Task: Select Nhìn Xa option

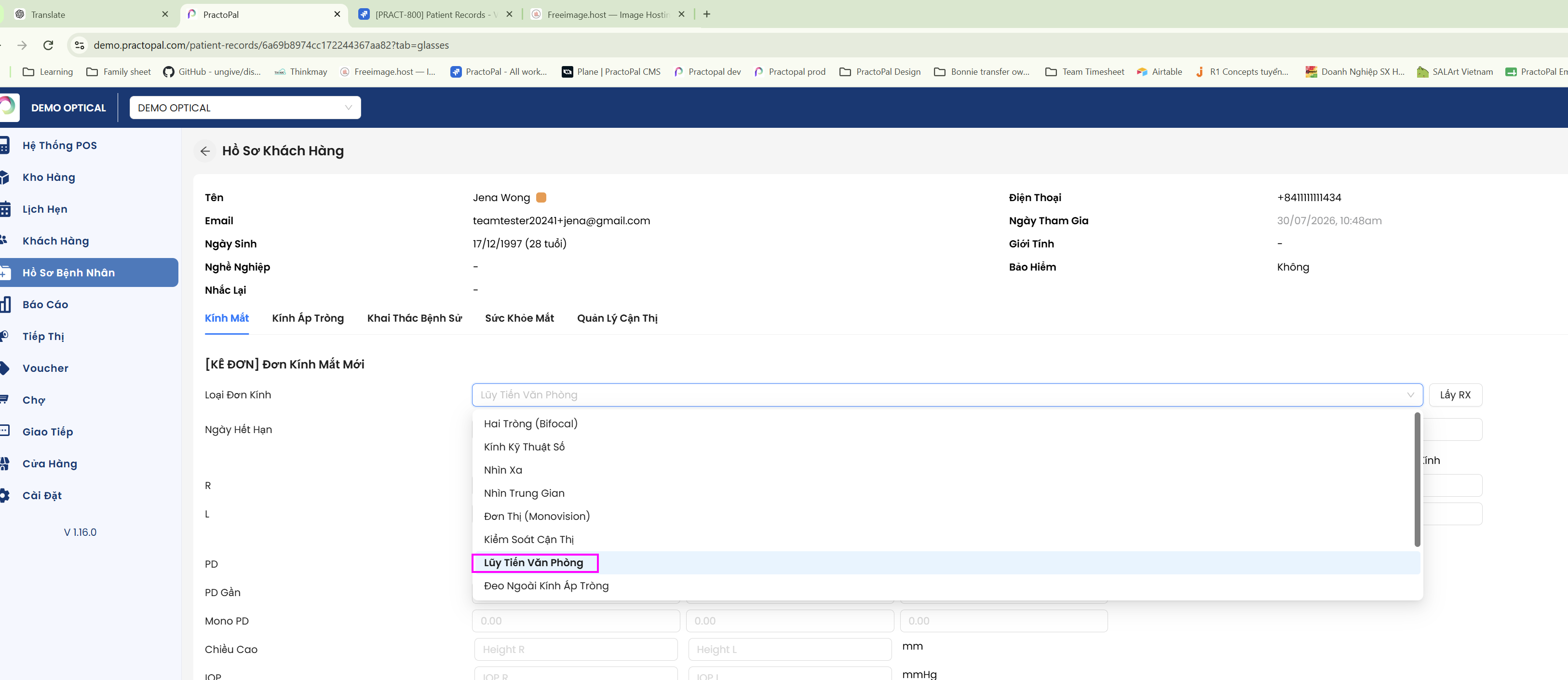Action: (x=946, y=470)
